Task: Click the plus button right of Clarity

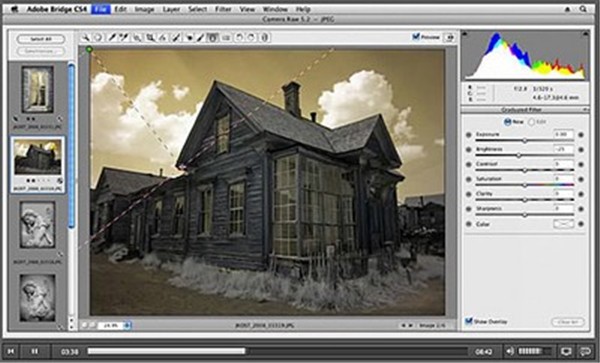Action: click(581, 194)
